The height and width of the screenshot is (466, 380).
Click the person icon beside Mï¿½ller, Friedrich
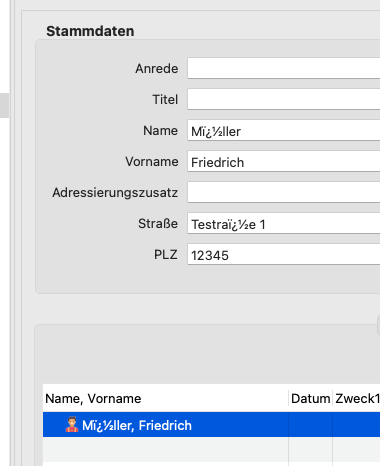(x=72, y=425)
